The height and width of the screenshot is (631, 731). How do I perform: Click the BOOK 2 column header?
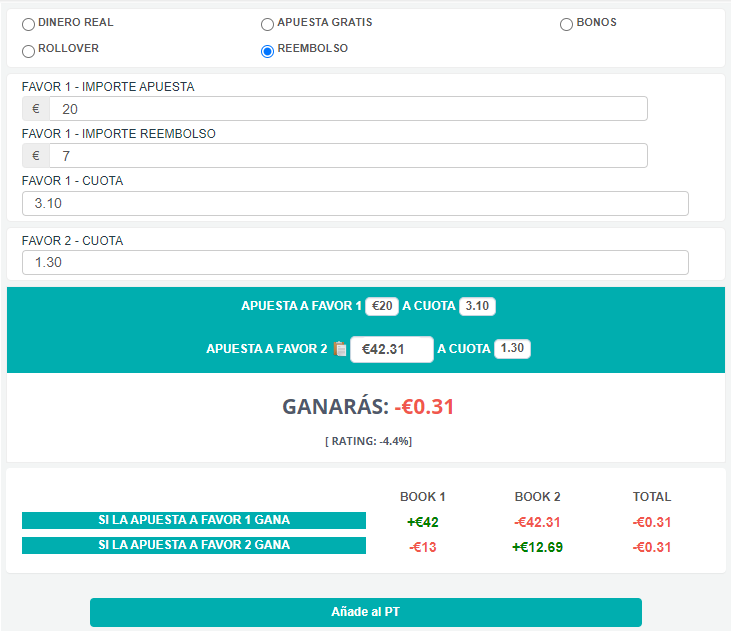click(x=537, y=497)
